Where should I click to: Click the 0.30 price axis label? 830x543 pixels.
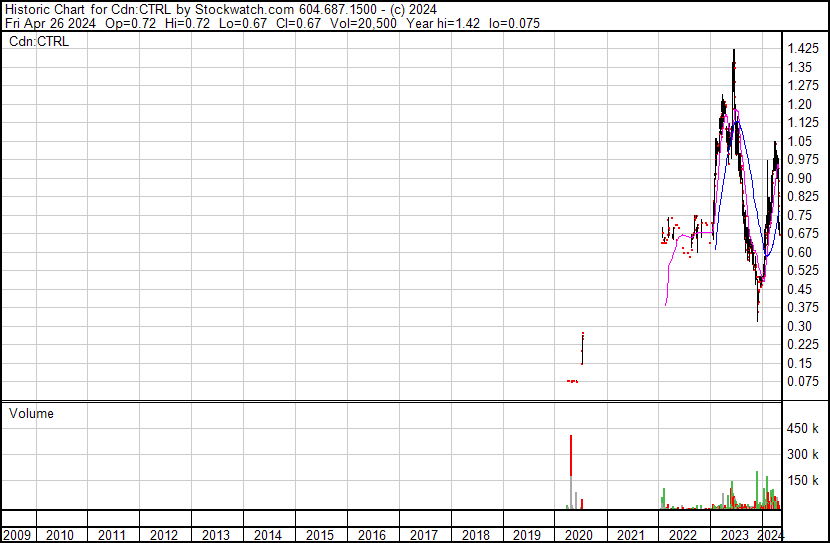click(799, 327)
